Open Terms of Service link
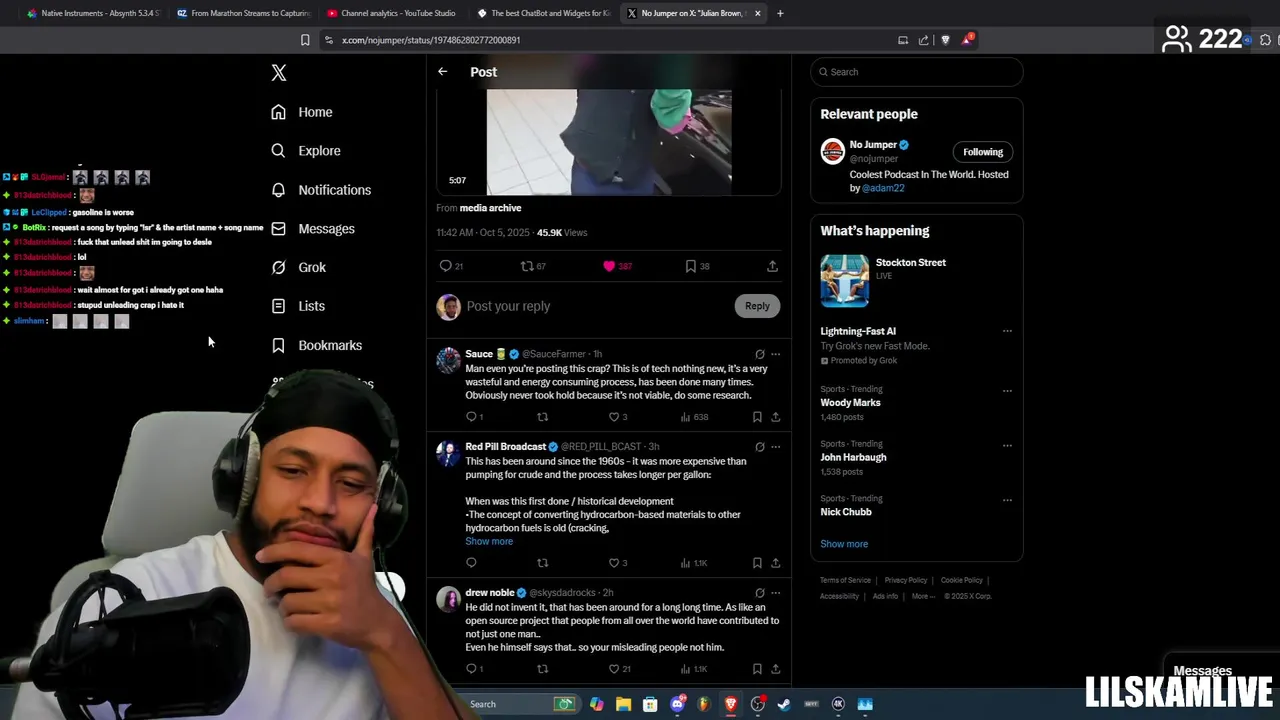This screenshot has width=1280, height=720. pos(845,580)
